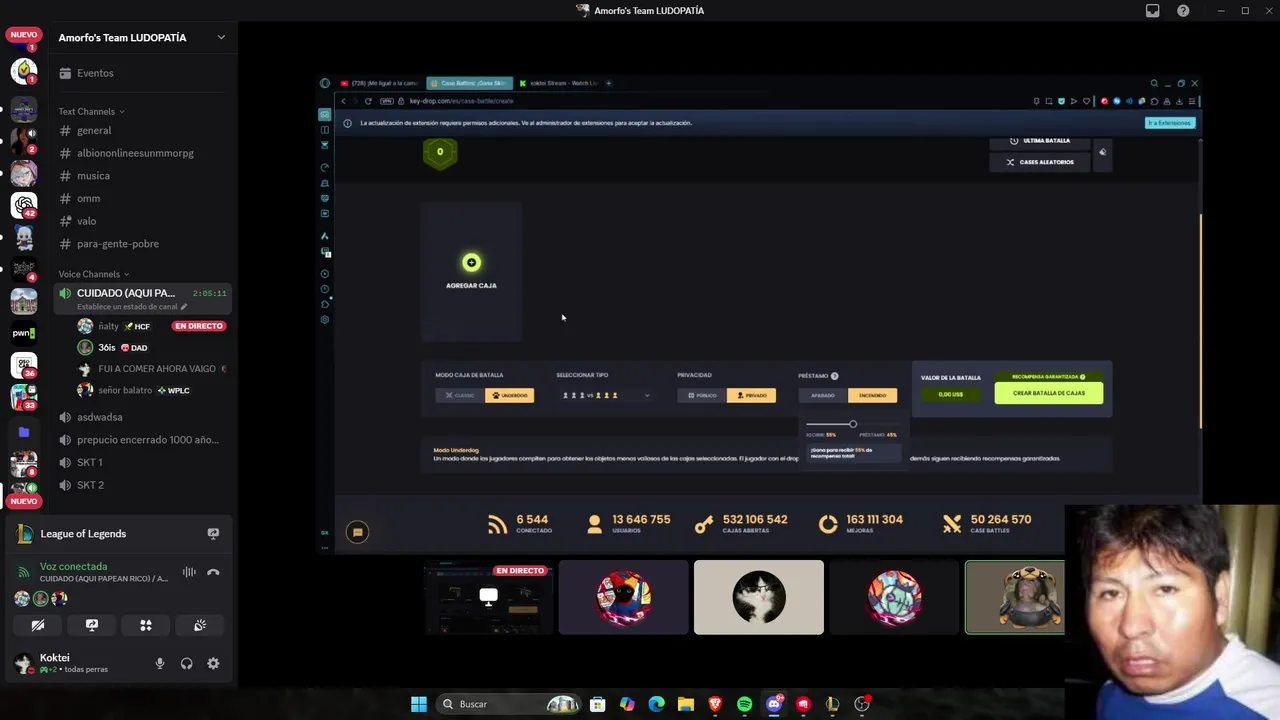This screenshot has width=1280, height=720.
Task: Deafen audio with headphones icon
Action: tap(186, 663)
